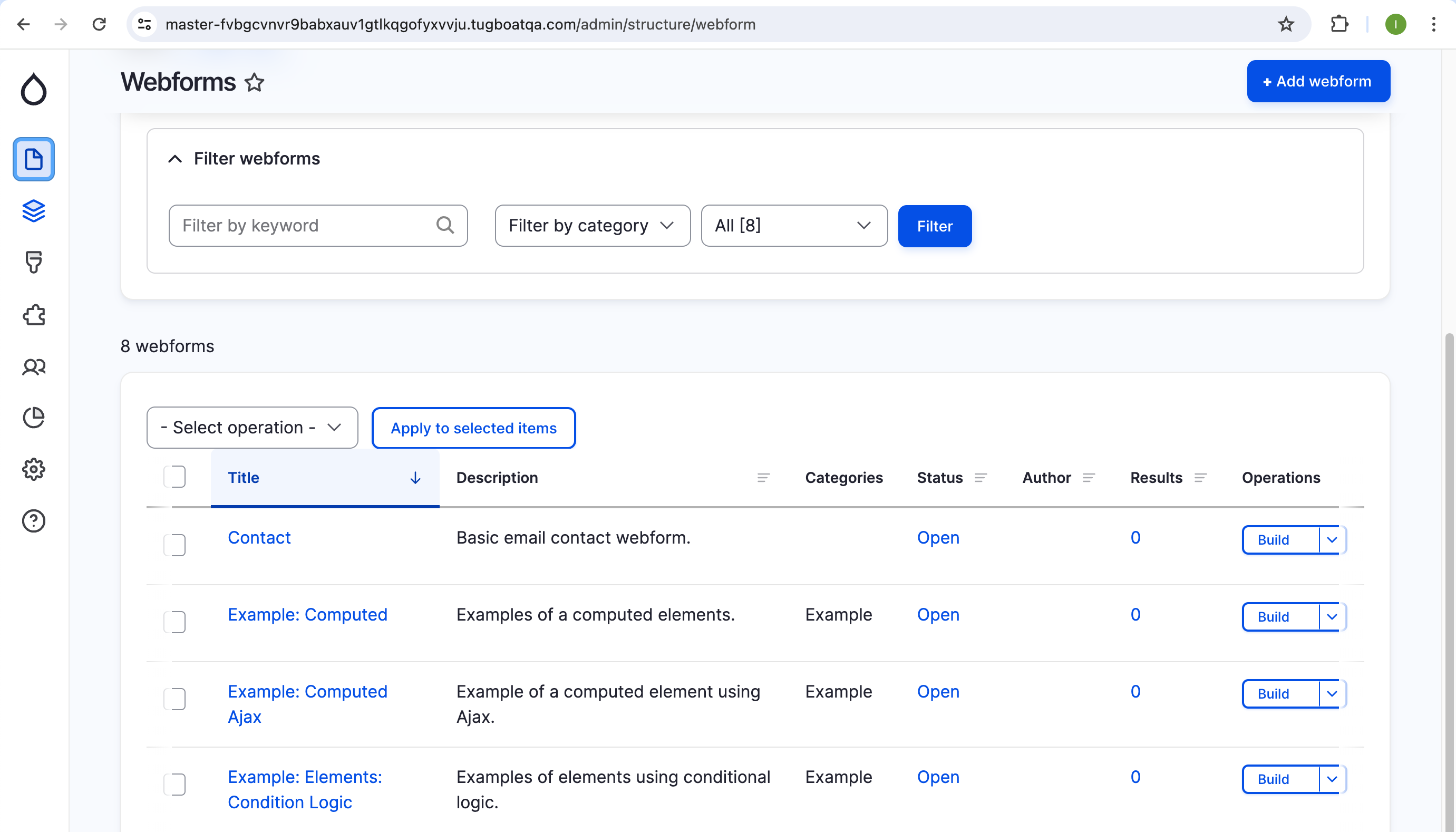This screenshot has height=832, width=1456.
Task: Open the Structure layers icon in sidebar
Action: pos(34,211)
